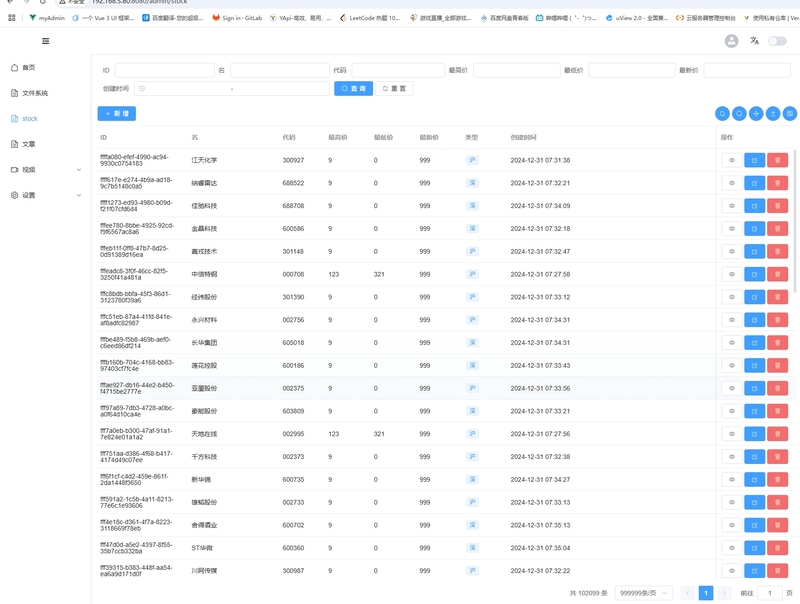Image resolution: width=800 pixels, height=604 pixels.
Task: Edit the row with code 600186
Action: (755, 365)
